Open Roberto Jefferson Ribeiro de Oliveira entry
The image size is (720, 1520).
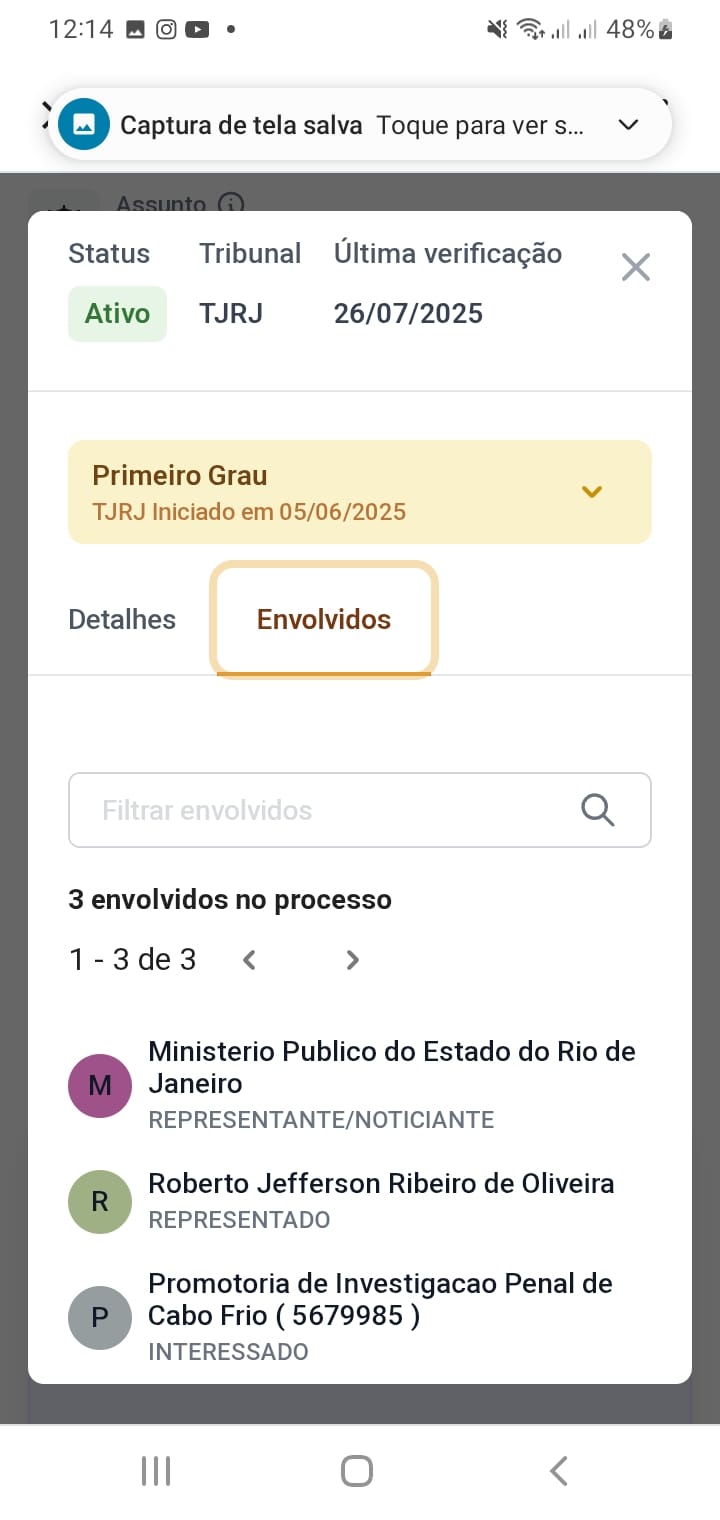(381, 1184)
